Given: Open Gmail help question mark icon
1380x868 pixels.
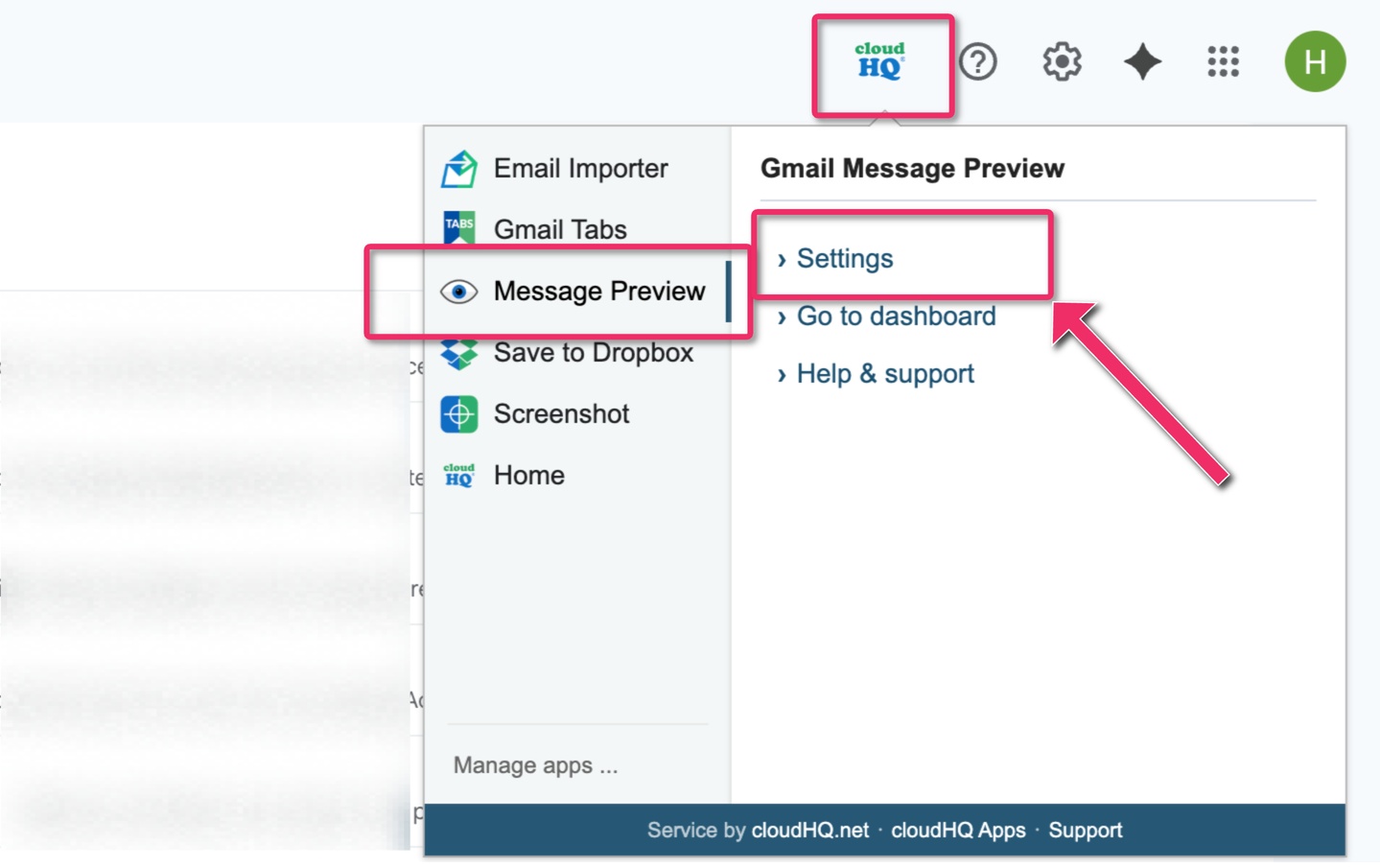Looking at the screenshot, I should [x=978, y=61].
